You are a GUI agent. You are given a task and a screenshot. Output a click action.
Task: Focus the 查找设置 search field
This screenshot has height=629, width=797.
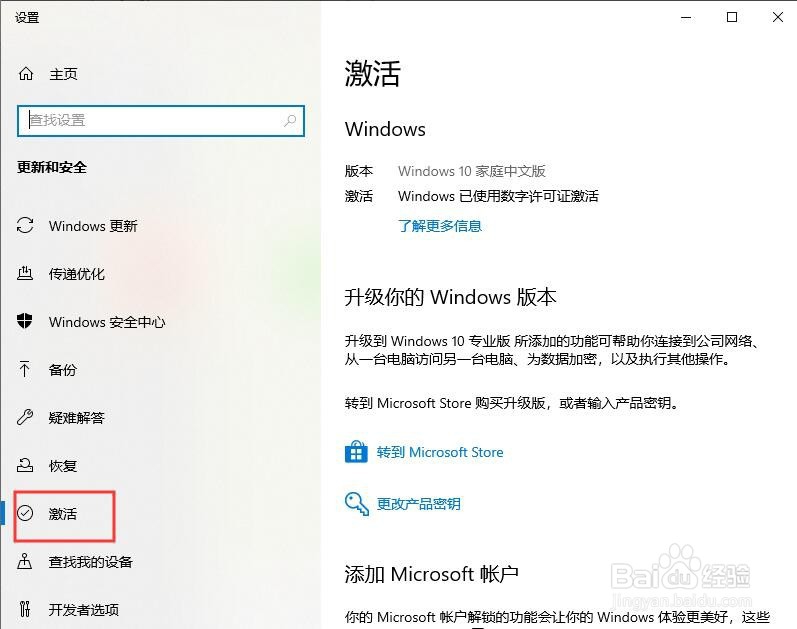[x=161, y=121]
